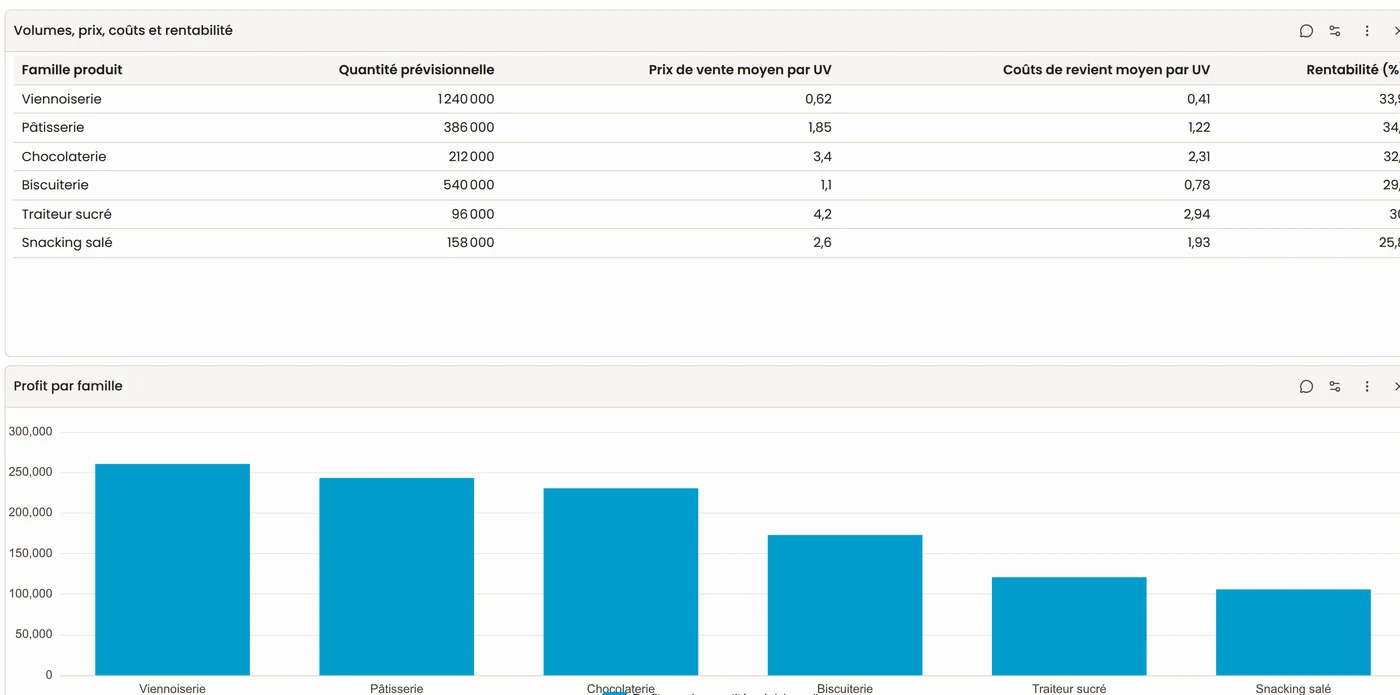1400x695 pixels.
Task: Select the Pâtisserie bar in the profit chart
Action: (396, 576)
